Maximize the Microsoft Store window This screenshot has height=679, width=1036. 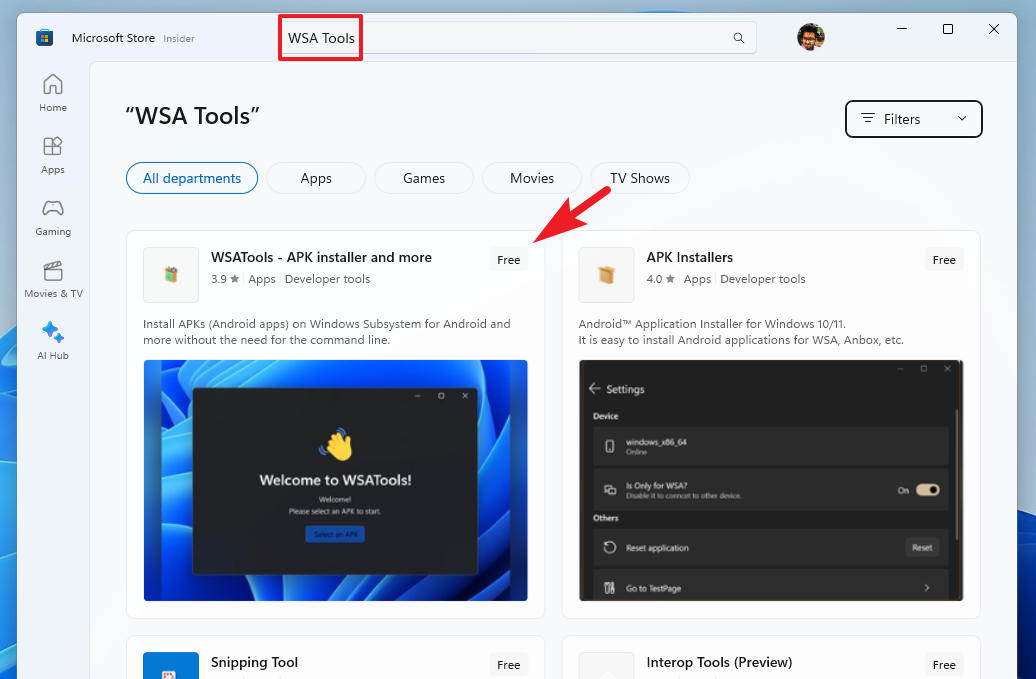coord(947,29)
